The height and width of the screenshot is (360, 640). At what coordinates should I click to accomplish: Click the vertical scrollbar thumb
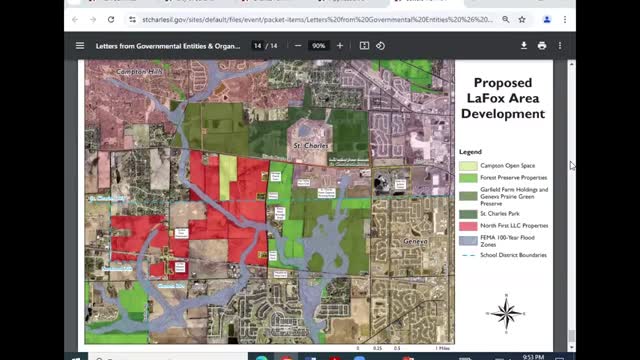(x=571, y=336)
